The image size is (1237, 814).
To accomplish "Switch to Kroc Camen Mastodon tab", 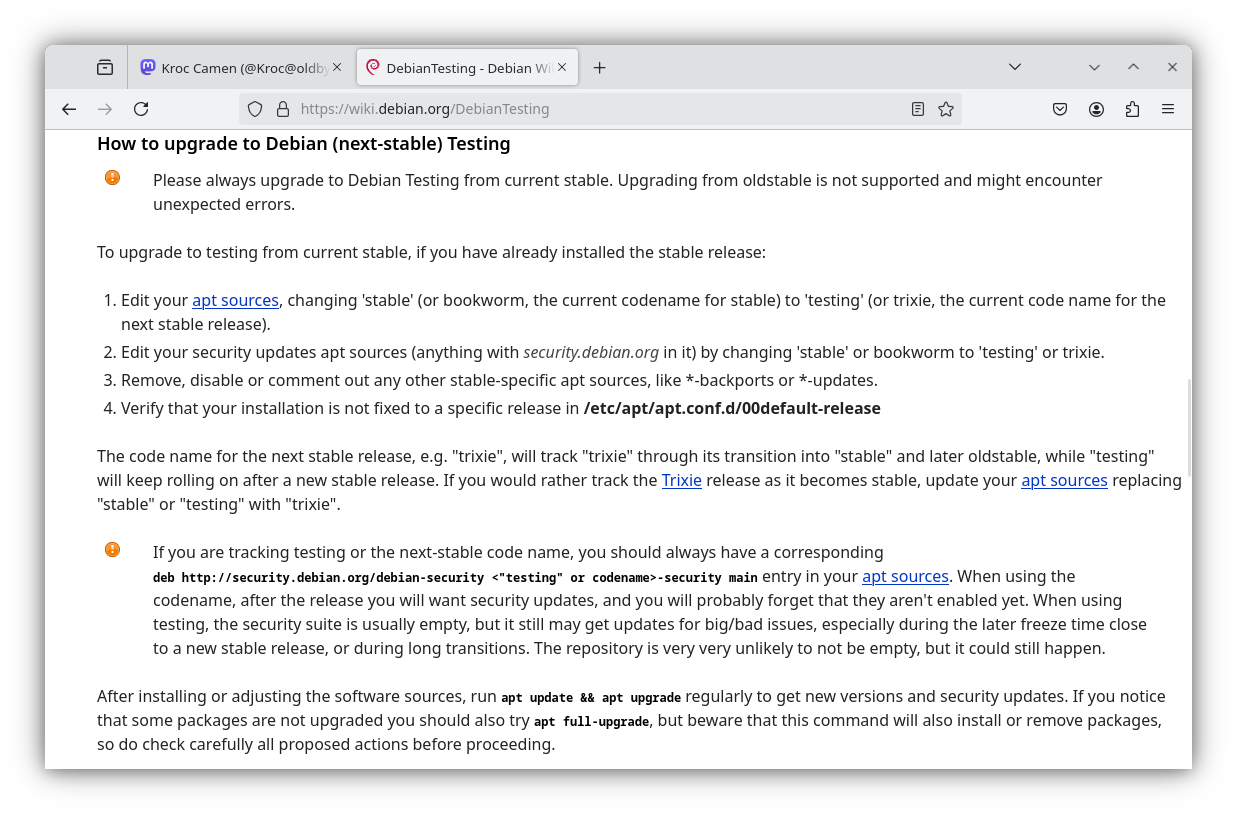I will click(241, 67).
